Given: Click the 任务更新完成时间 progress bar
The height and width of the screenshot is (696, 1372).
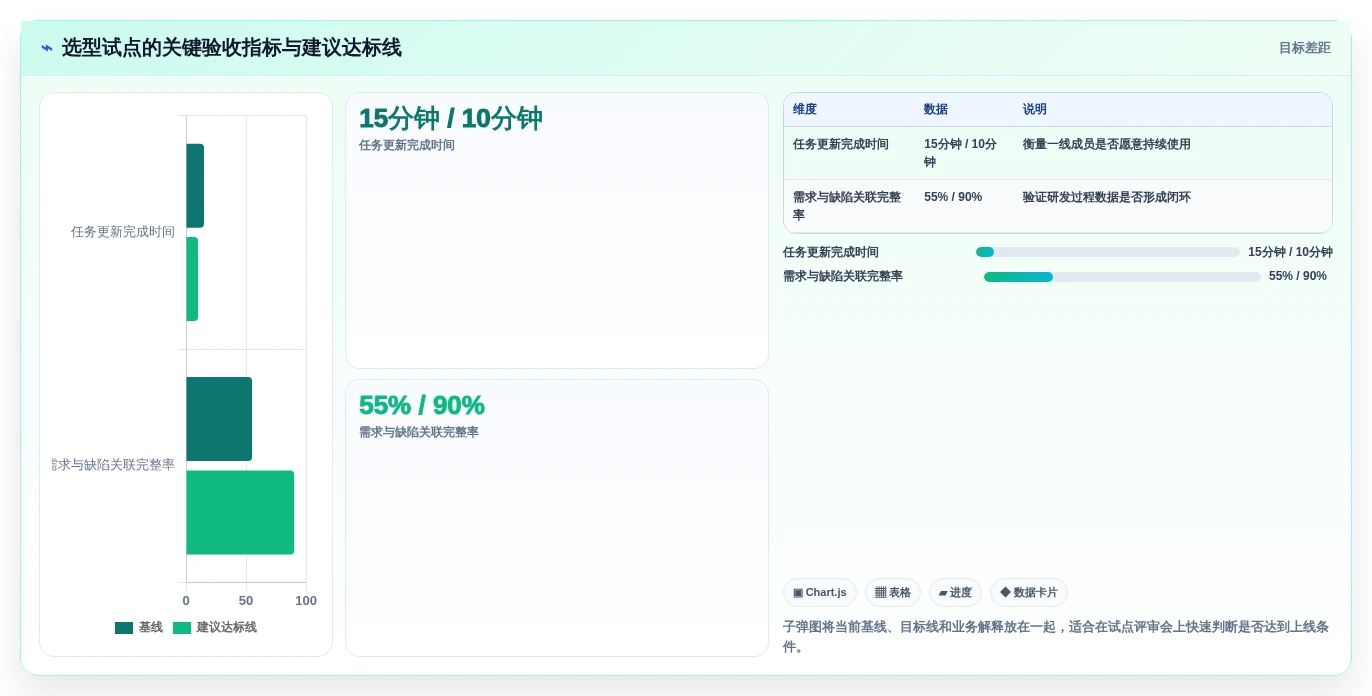Looking at the screenshot, I should click(x=1108, y=252).
